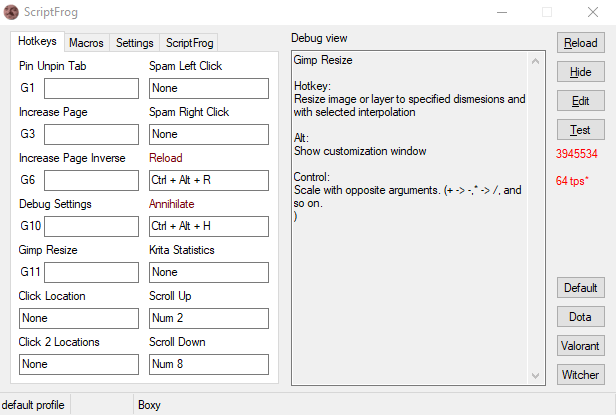Load the Valorant profile button

click(581, 346)
